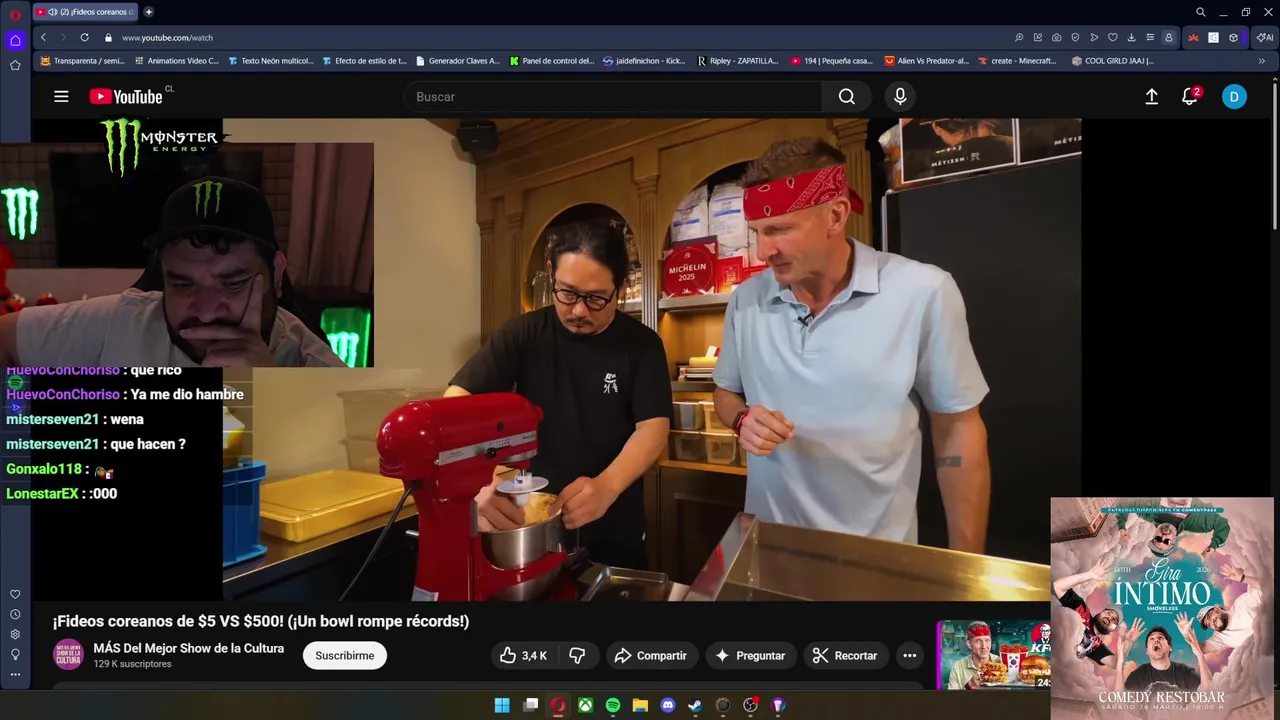Click the YouTube search magnifier button

click(847, 96)
